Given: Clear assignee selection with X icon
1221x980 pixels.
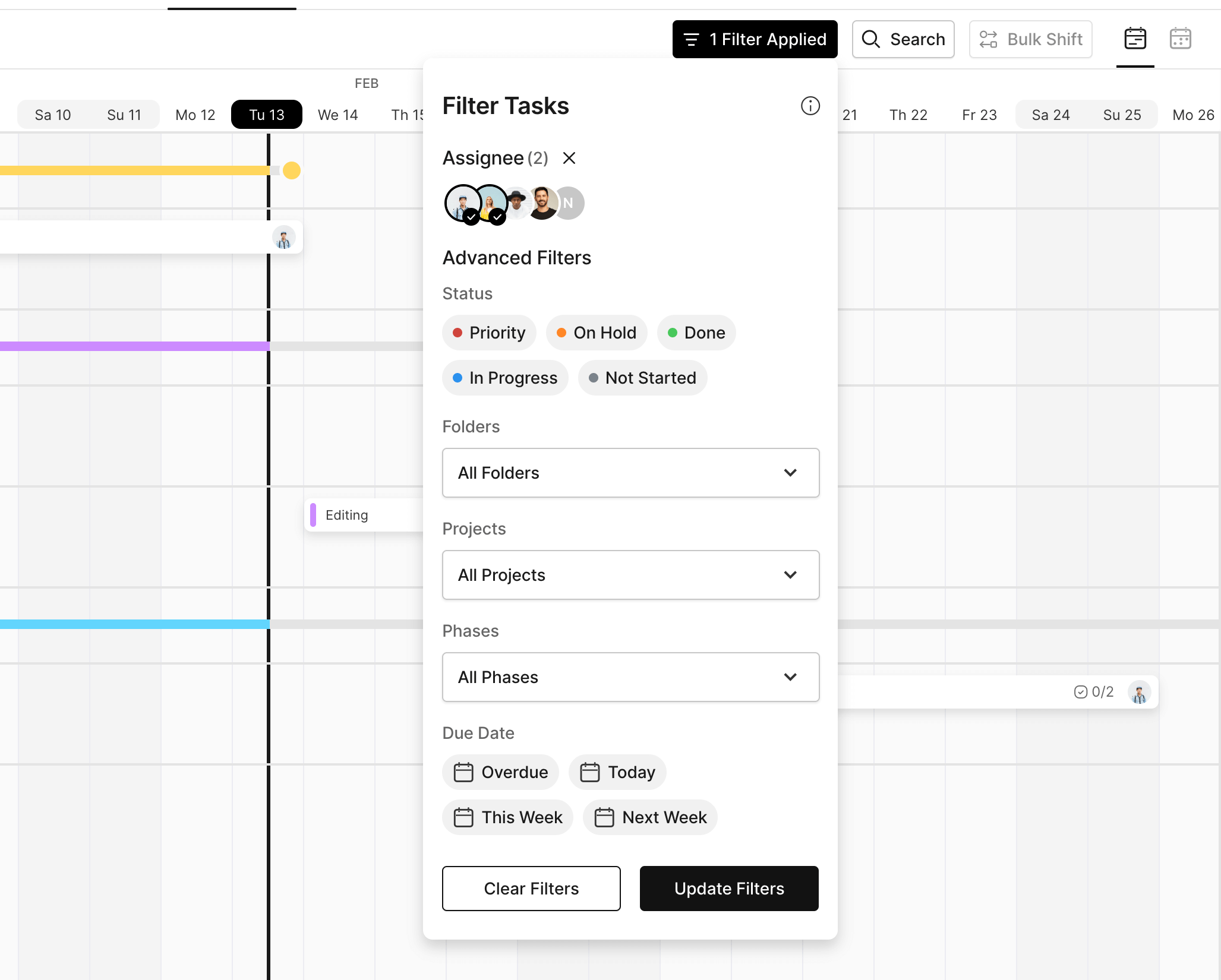Looking at the screenshot, I should [x=569, y=158].
